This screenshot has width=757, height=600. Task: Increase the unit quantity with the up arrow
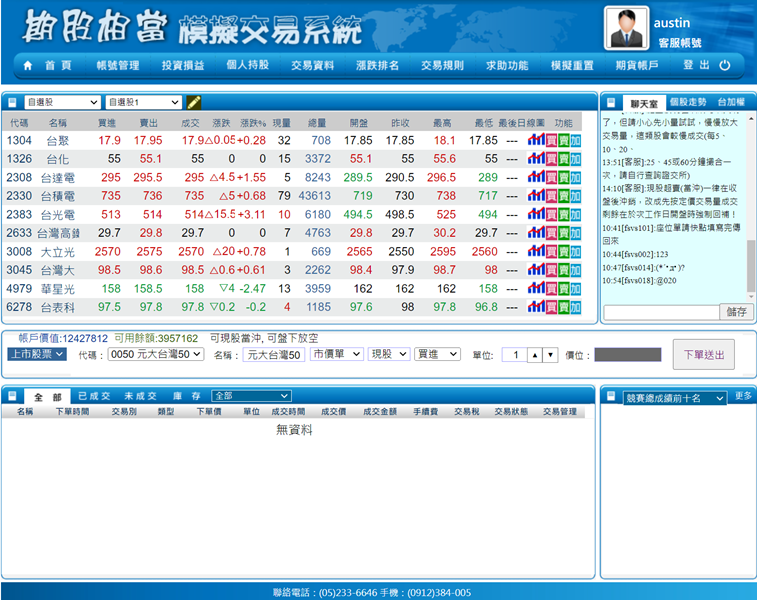[534, 355]
